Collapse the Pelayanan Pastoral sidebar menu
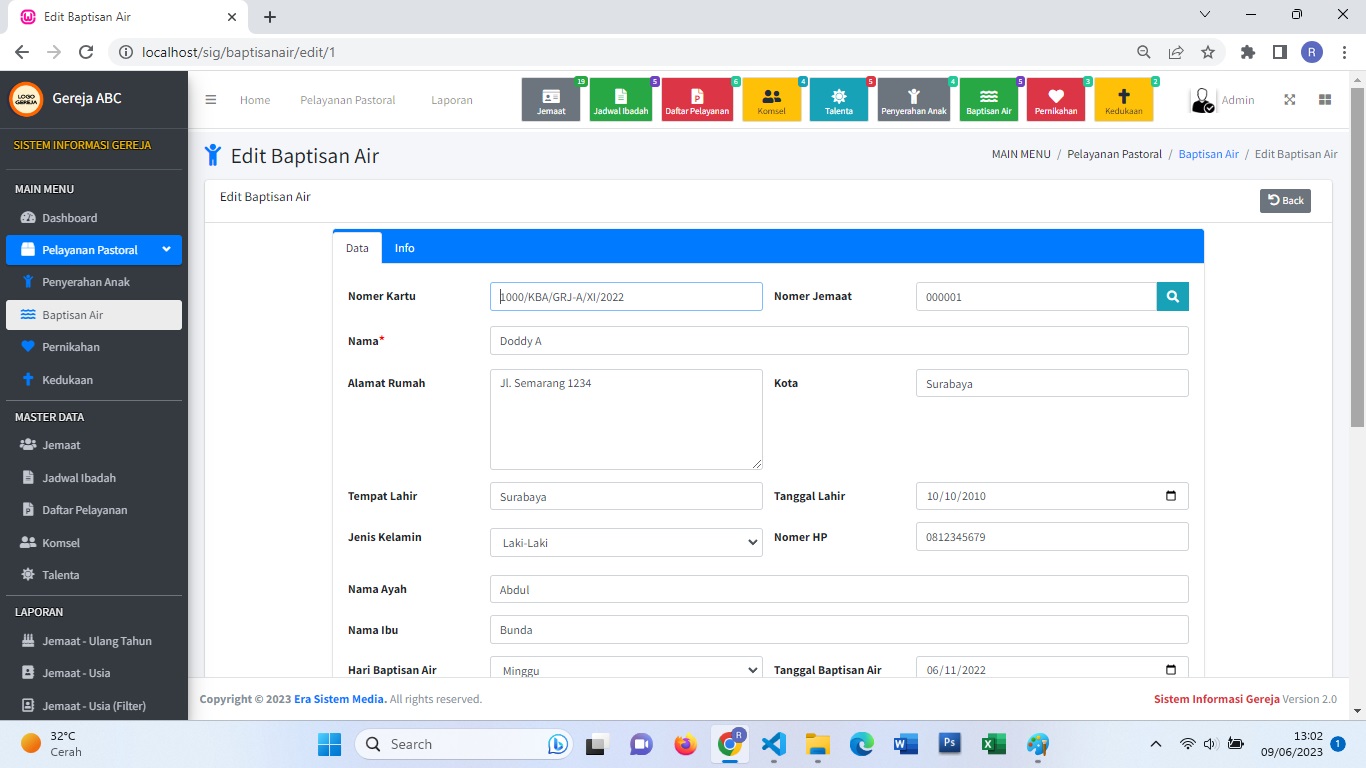The width and height of the screenshot is (1366, 768). [94, 250]
